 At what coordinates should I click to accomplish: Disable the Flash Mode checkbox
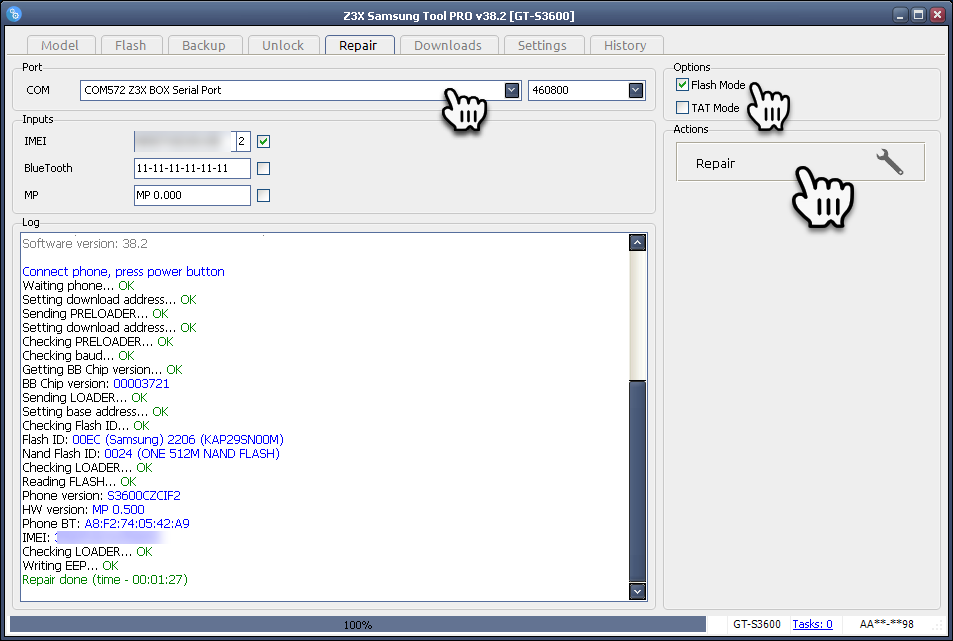coord(683,85)
